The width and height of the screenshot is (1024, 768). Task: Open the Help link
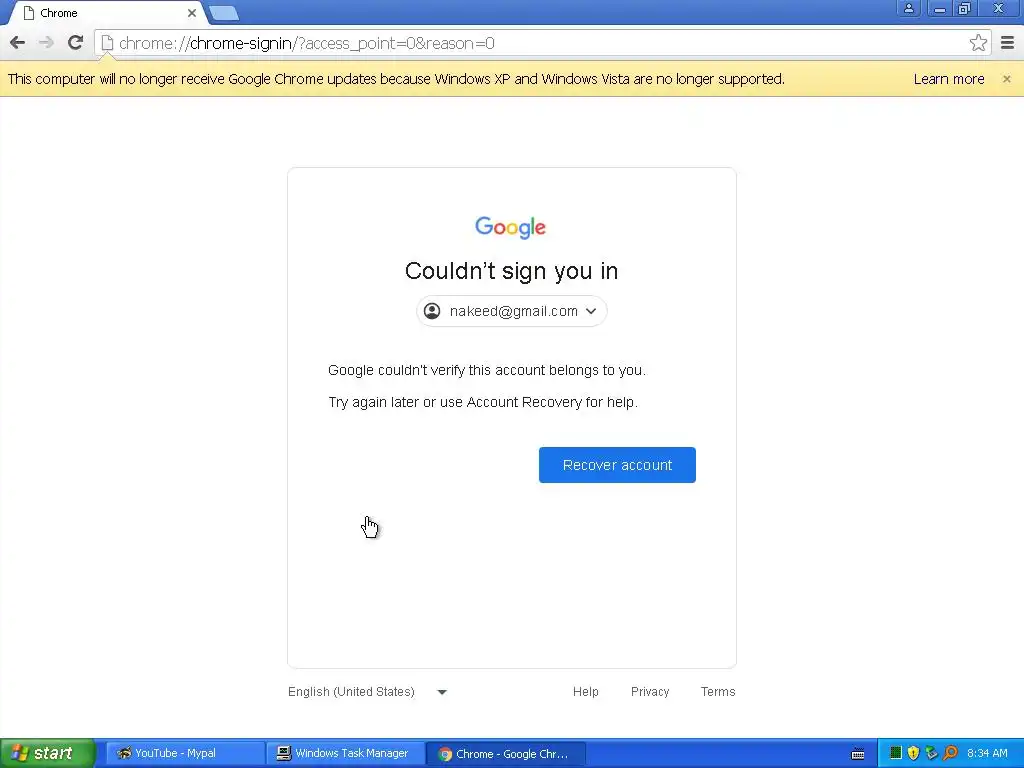pos(585,692)
